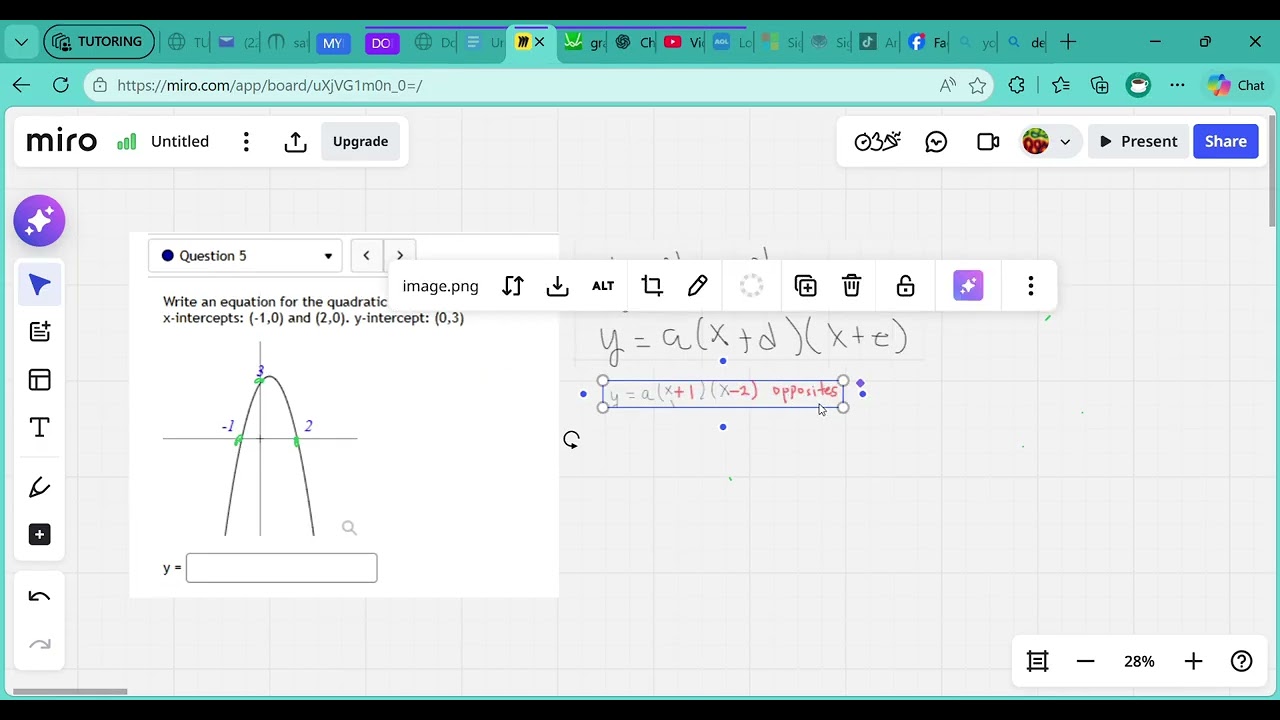This screenshot has width=1280, height=720.
Task: Go to next question arrow
Action: pyautogui.click(x=400, y=256)
